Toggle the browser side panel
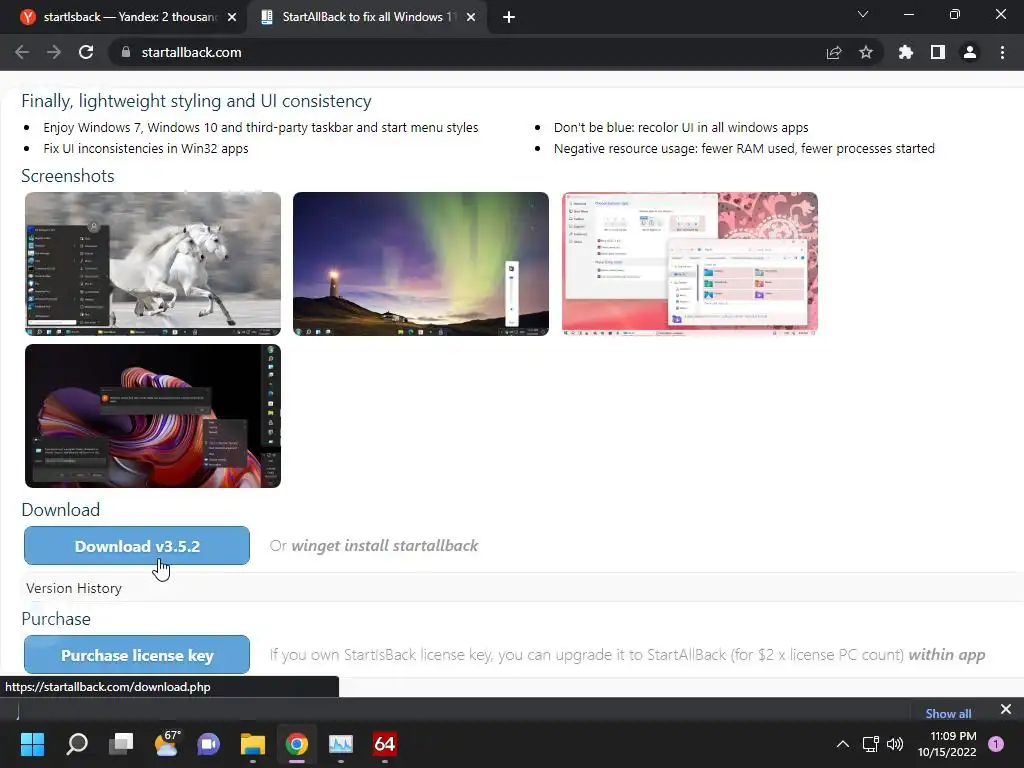Screen dimensions: 1024x768 click(x=938, y=52)
